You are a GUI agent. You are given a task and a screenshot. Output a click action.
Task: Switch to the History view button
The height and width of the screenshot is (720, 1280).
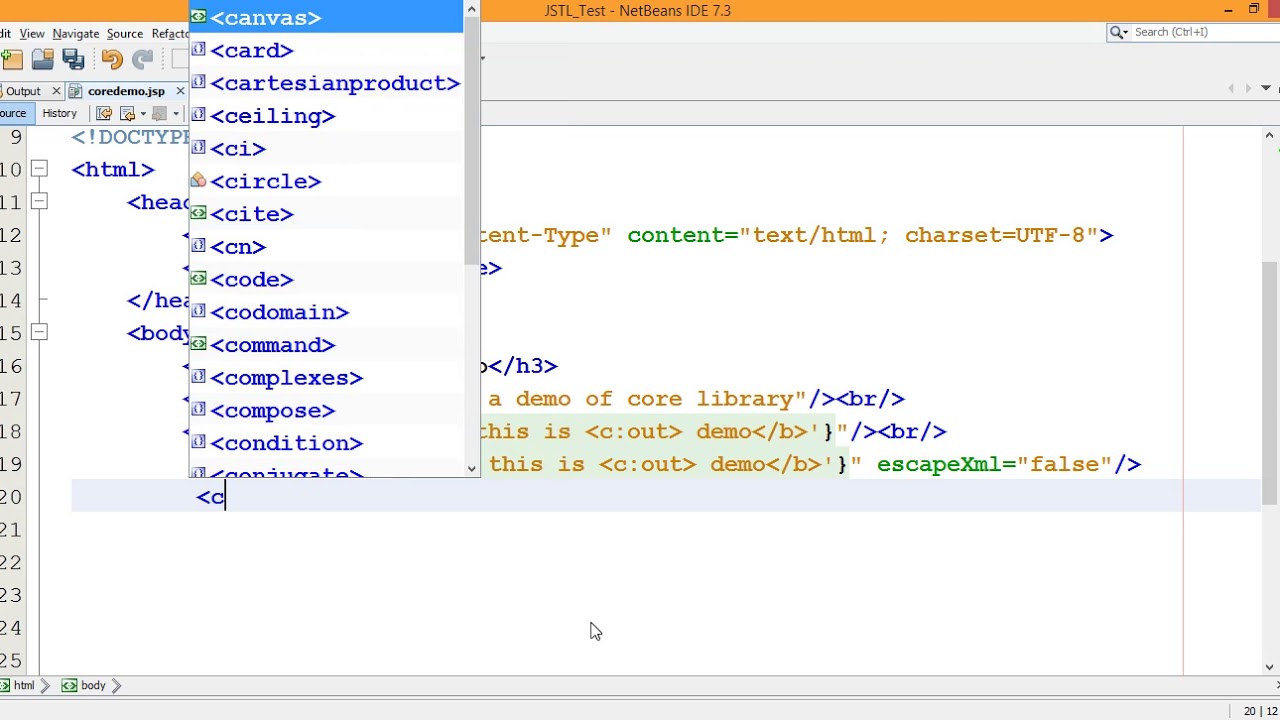coord(59,113)
